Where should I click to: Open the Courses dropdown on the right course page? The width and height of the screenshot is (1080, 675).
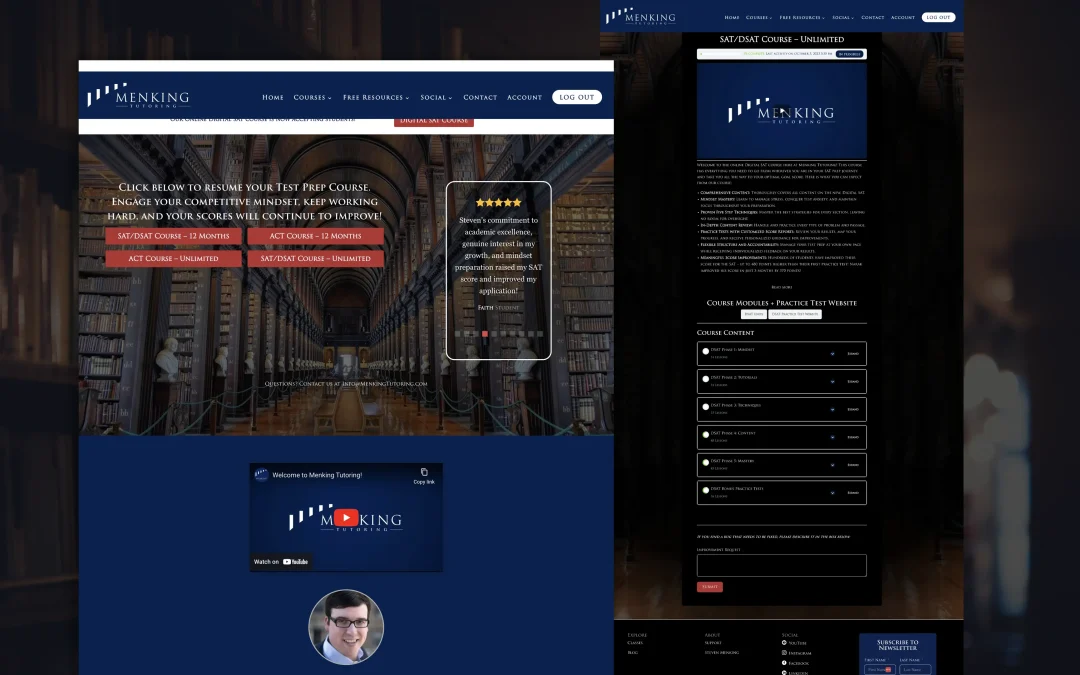[758, 17]
